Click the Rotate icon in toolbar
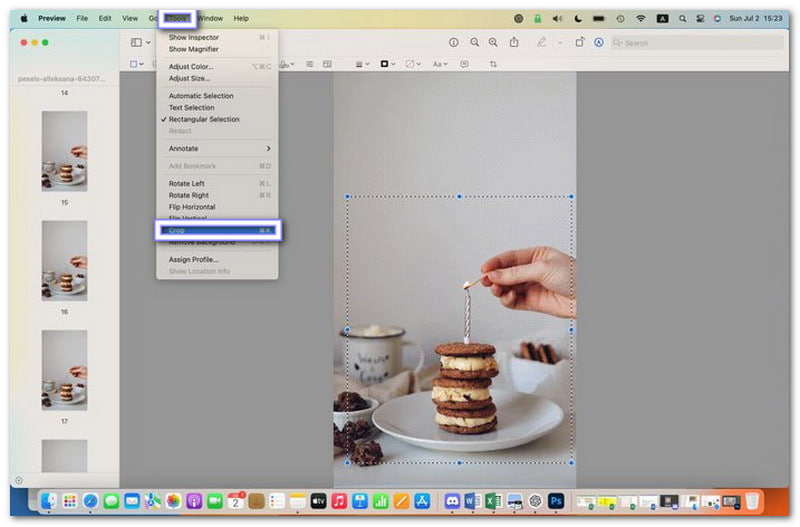This screenshot has height=527, width=800. click(579, 42)
